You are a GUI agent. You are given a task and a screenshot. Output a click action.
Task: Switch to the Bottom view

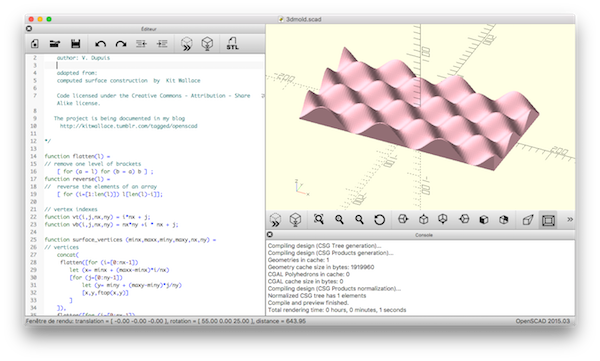point(443,219)
